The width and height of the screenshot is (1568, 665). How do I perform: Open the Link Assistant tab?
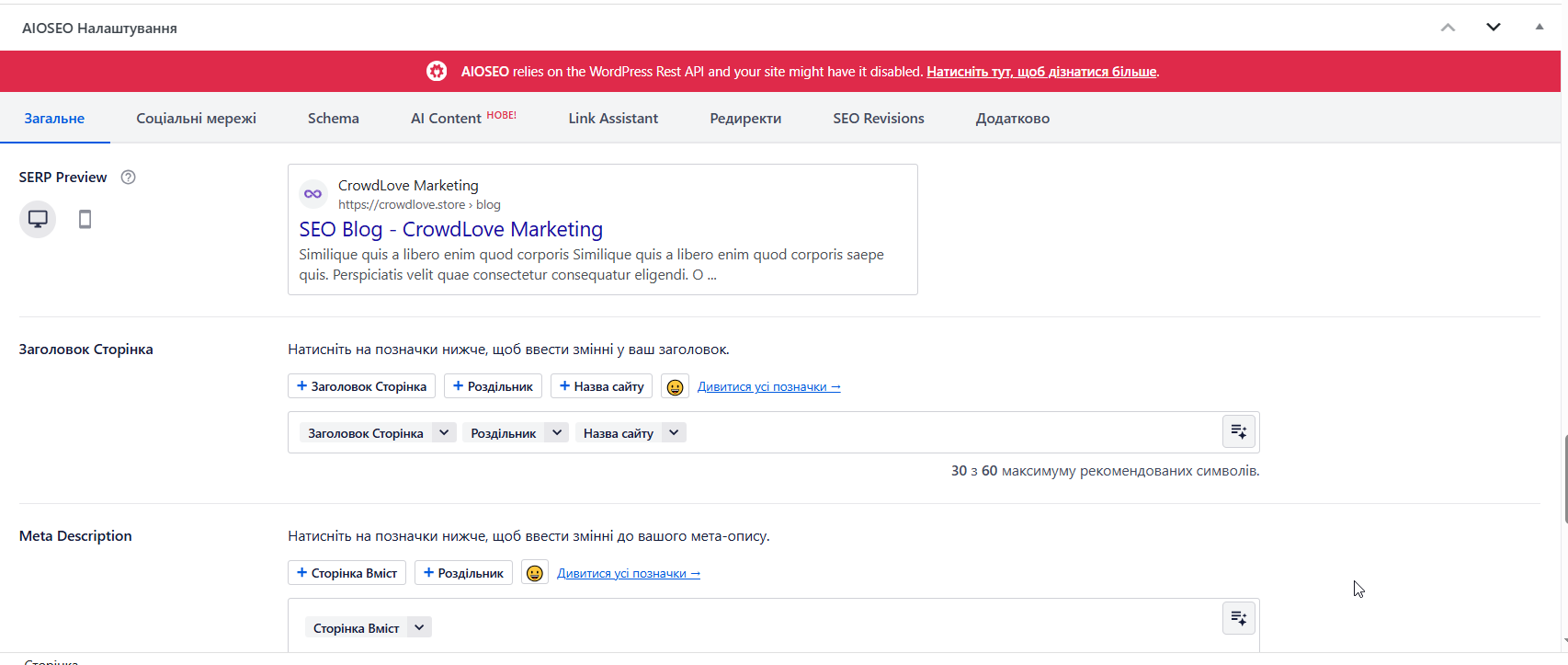(x=613, y=119)
